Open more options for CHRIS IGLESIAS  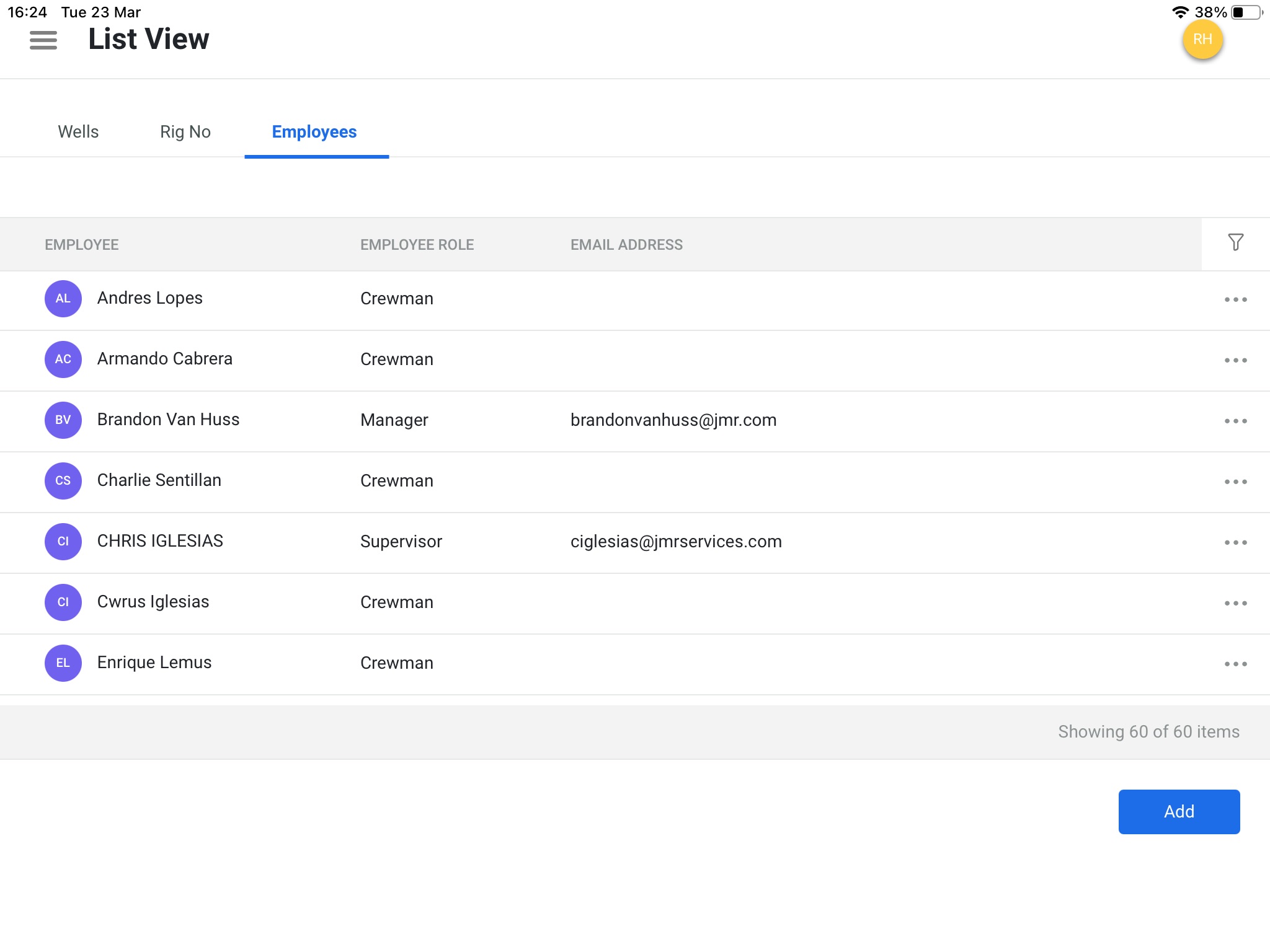click(x=1235, y=542)
